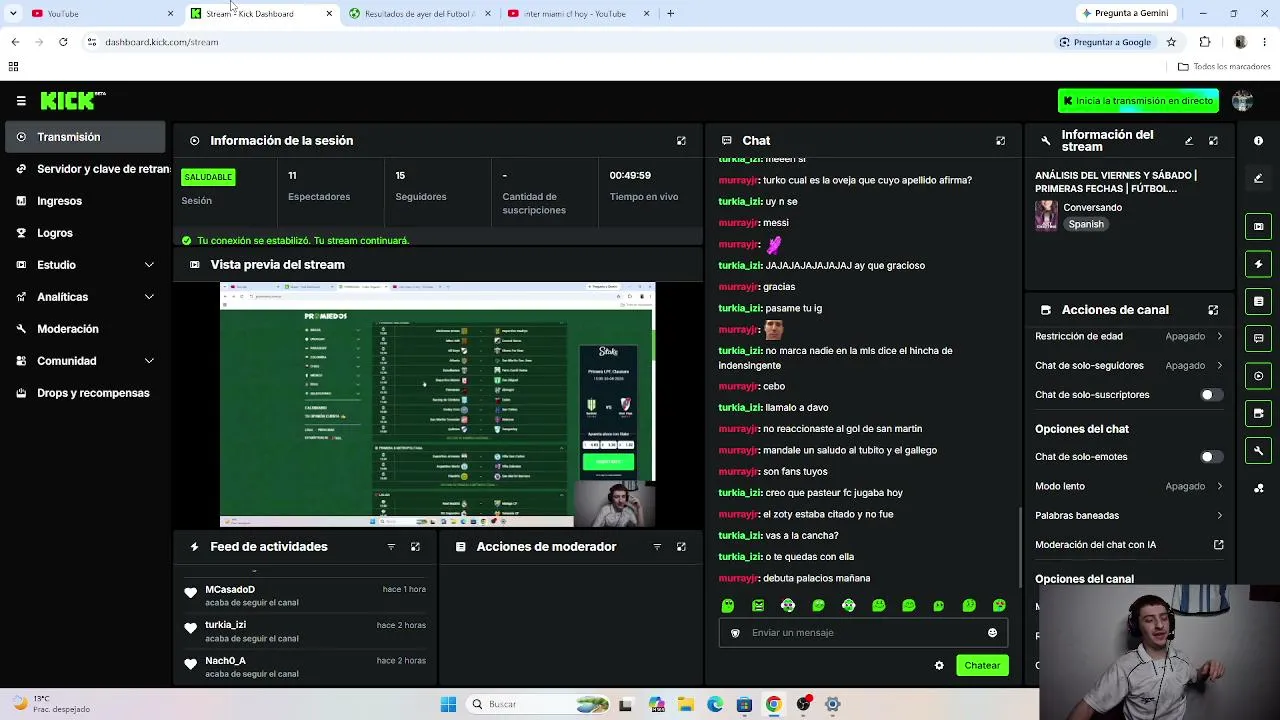
Task: Expand the Acciones de canal panel
Action: pos(1213,310)
